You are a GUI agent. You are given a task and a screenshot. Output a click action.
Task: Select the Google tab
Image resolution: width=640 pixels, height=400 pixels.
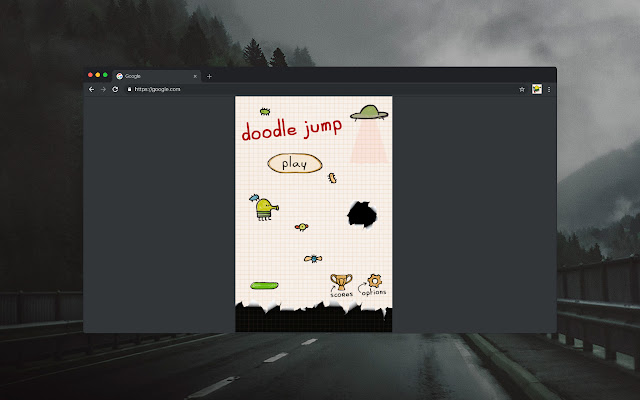pos(156,76)
